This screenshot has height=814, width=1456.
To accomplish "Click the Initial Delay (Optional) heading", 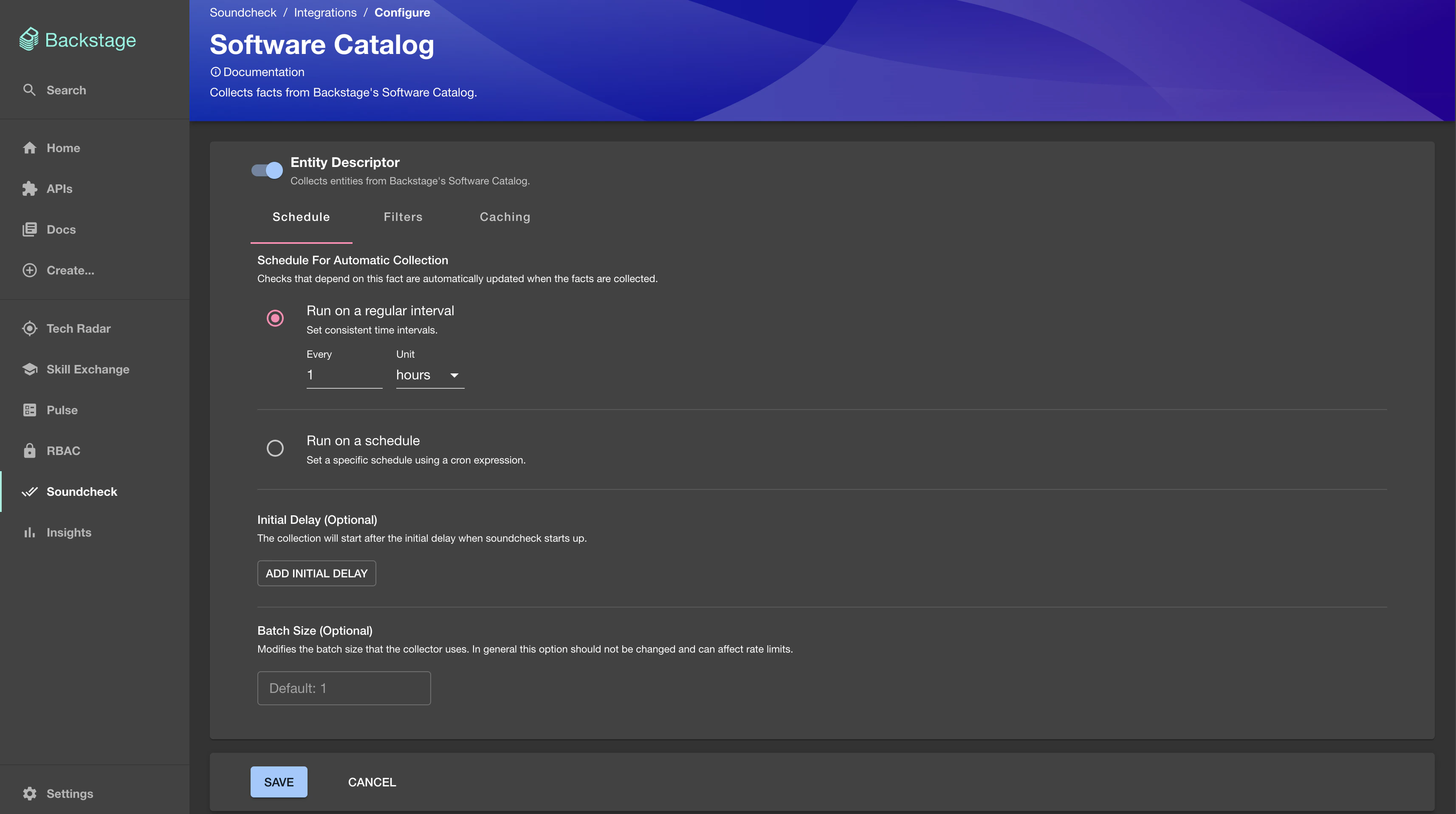I will (x=316, y=520).
